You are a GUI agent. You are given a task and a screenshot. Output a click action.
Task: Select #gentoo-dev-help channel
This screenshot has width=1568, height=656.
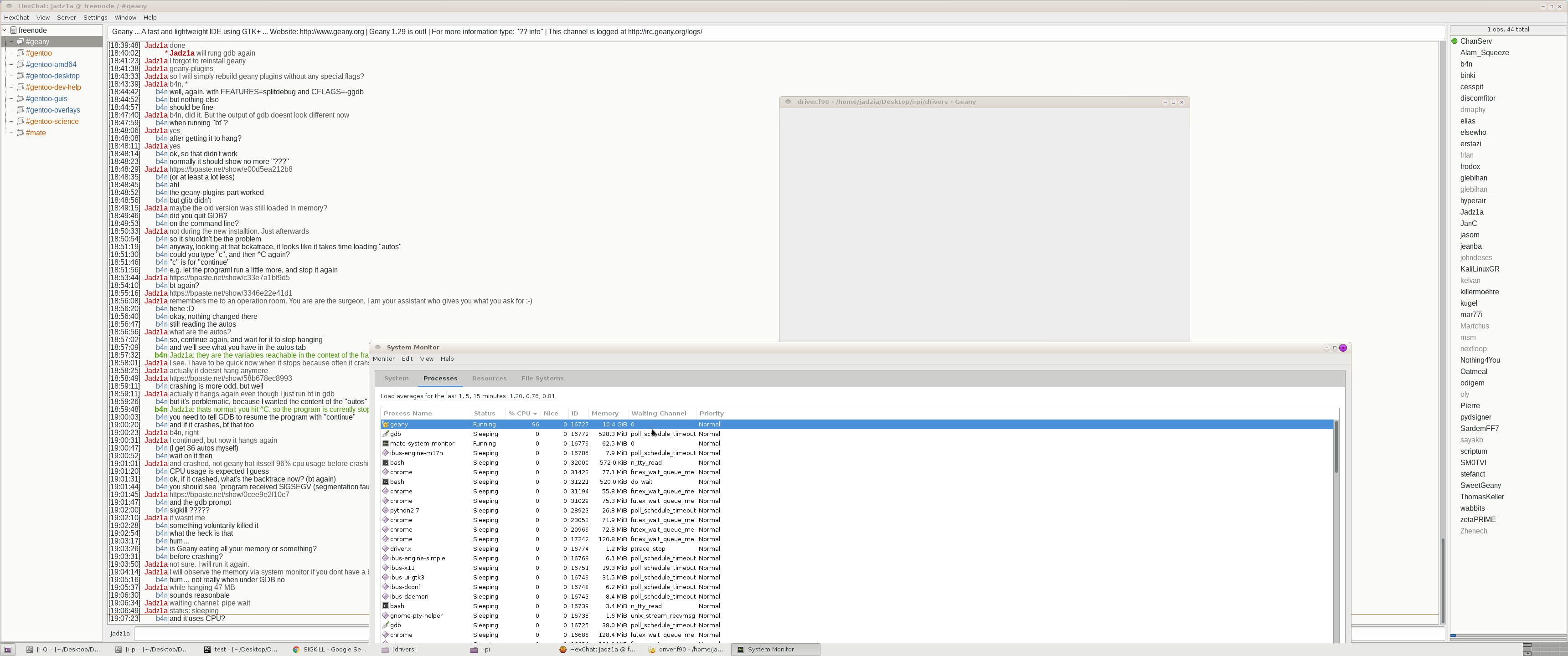53,87
